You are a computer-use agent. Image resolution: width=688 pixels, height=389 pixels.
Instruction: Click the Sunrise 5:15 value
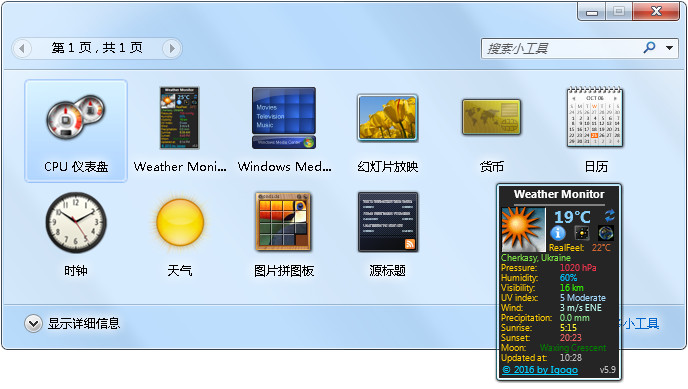coord(568,328)
